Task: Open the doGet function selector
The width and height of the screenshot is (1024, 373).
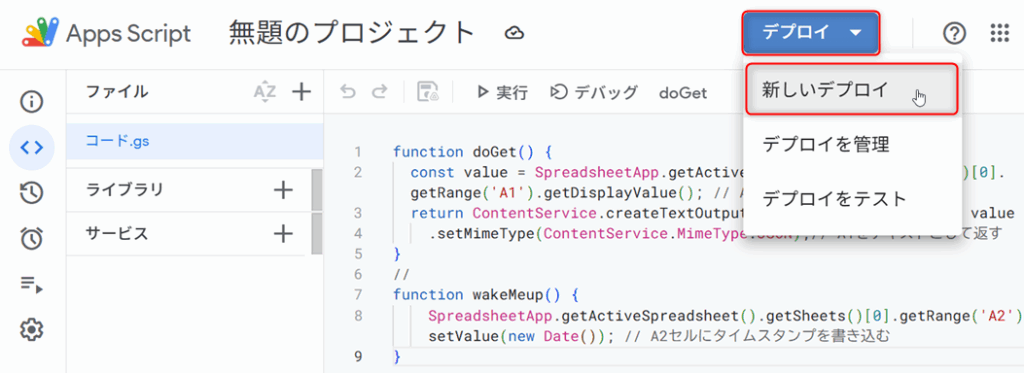Action: tap(683, 93)
